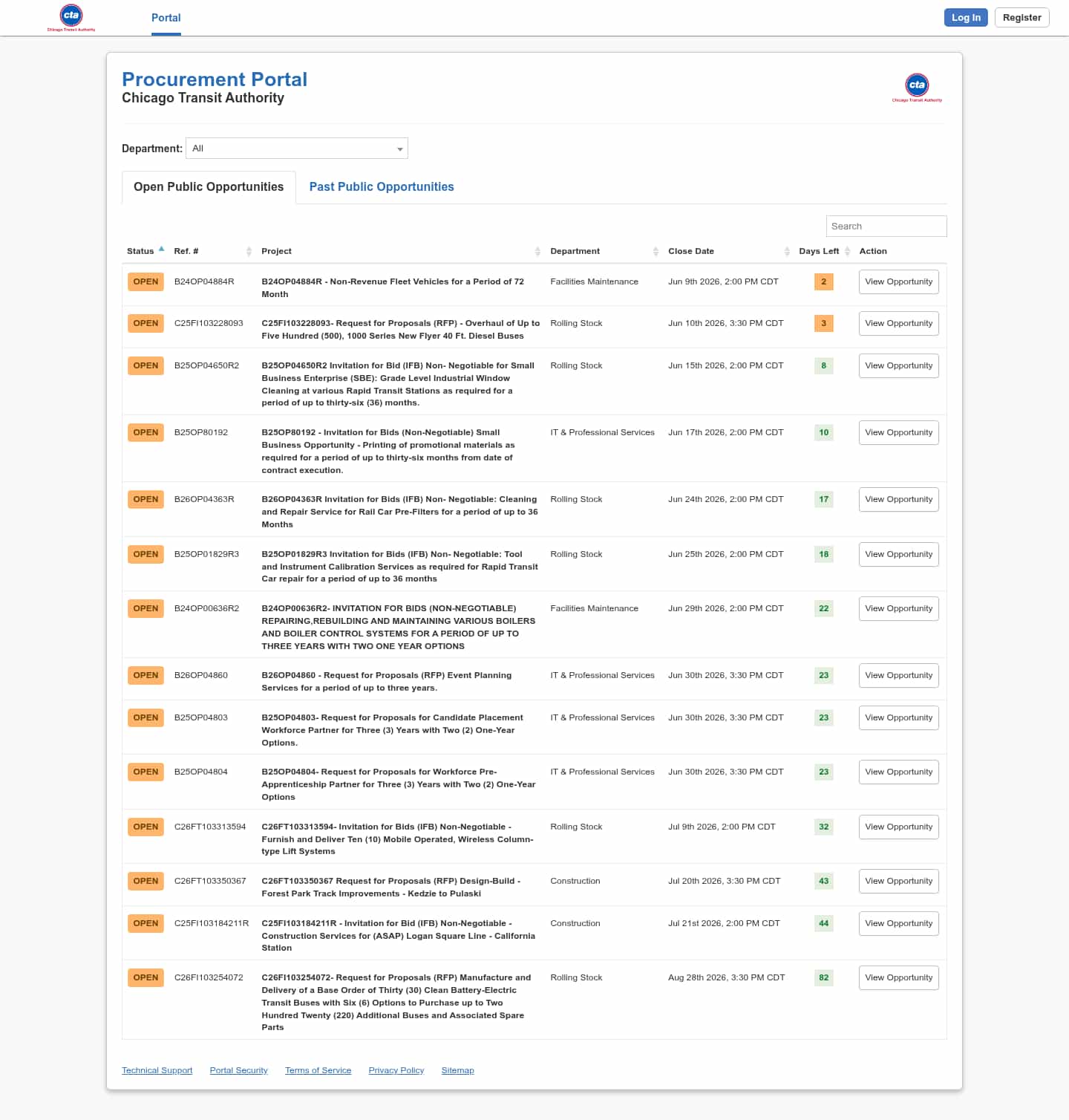The width and height of the screenshot is (1069, 1120).
Task: Select the Open Public Opportunities tab
Action: tap(209, 187)
